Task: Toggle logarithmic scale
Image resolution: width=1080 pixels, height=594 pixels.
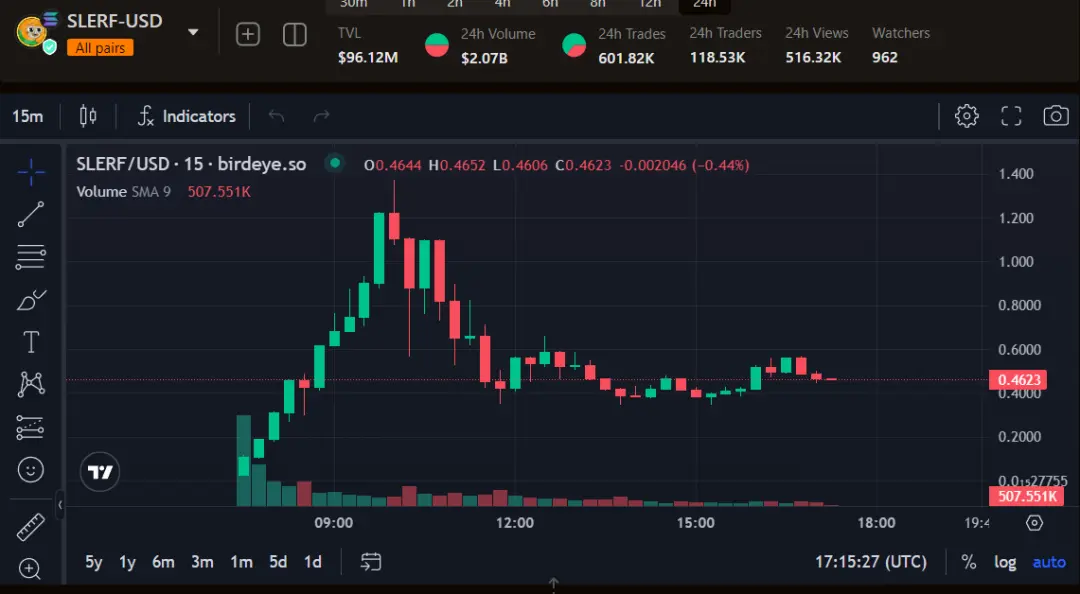Action: (x=1005, y=562)
